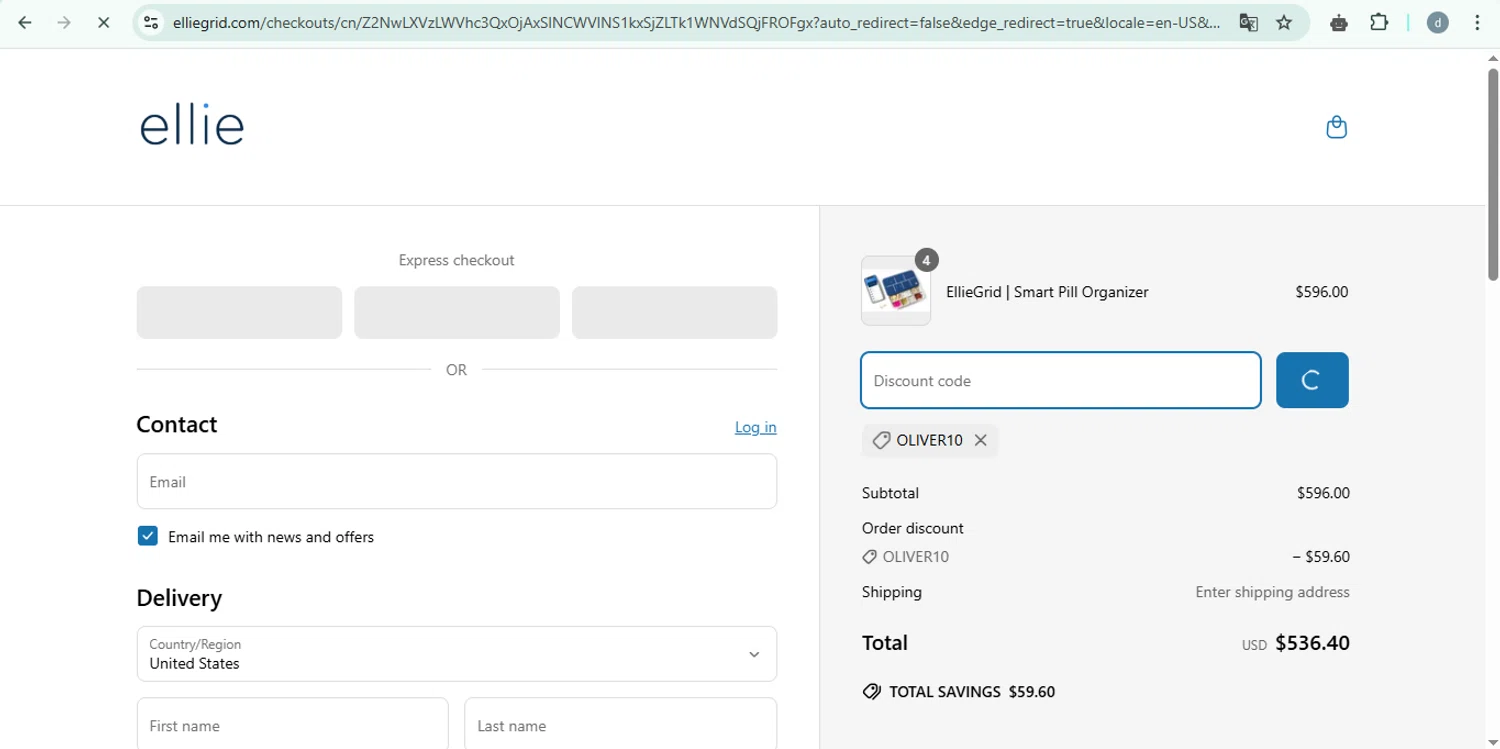Open the shopping bag cart icon
1500x749 pixels.
click(1336, 127)
